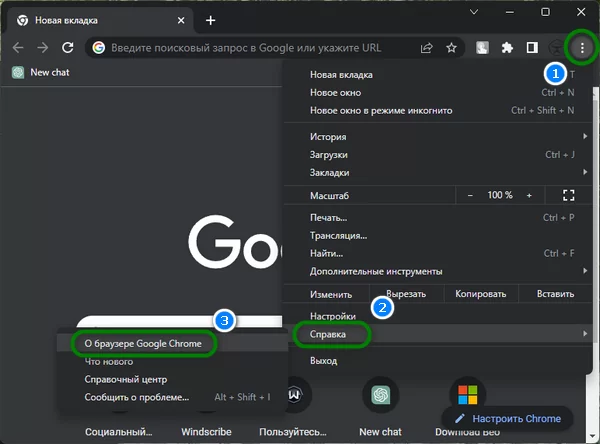The image size is (600, 444).
Task: Open a new tab with plus button
Action: coord(210,20)
